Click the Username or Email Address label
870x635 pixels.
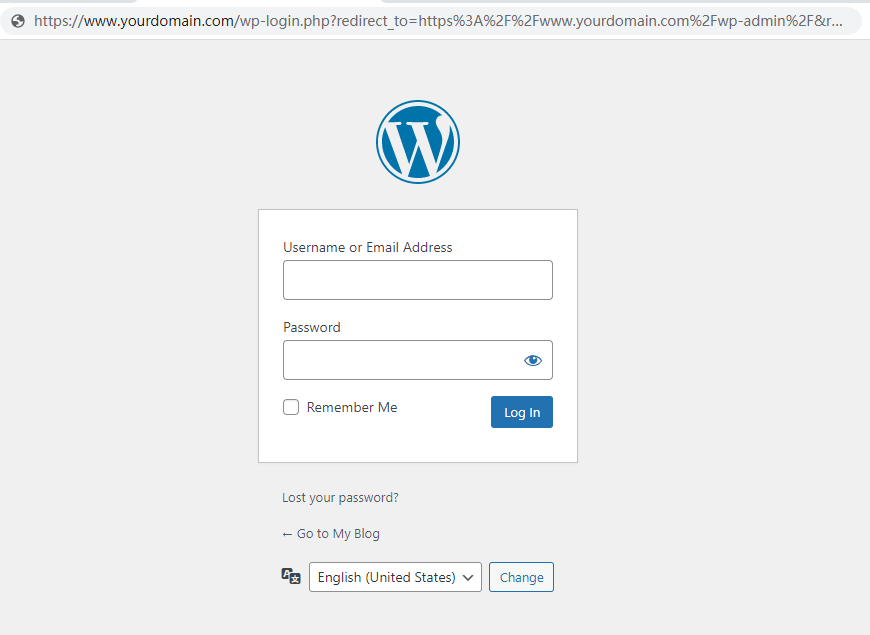coord(367,247)
